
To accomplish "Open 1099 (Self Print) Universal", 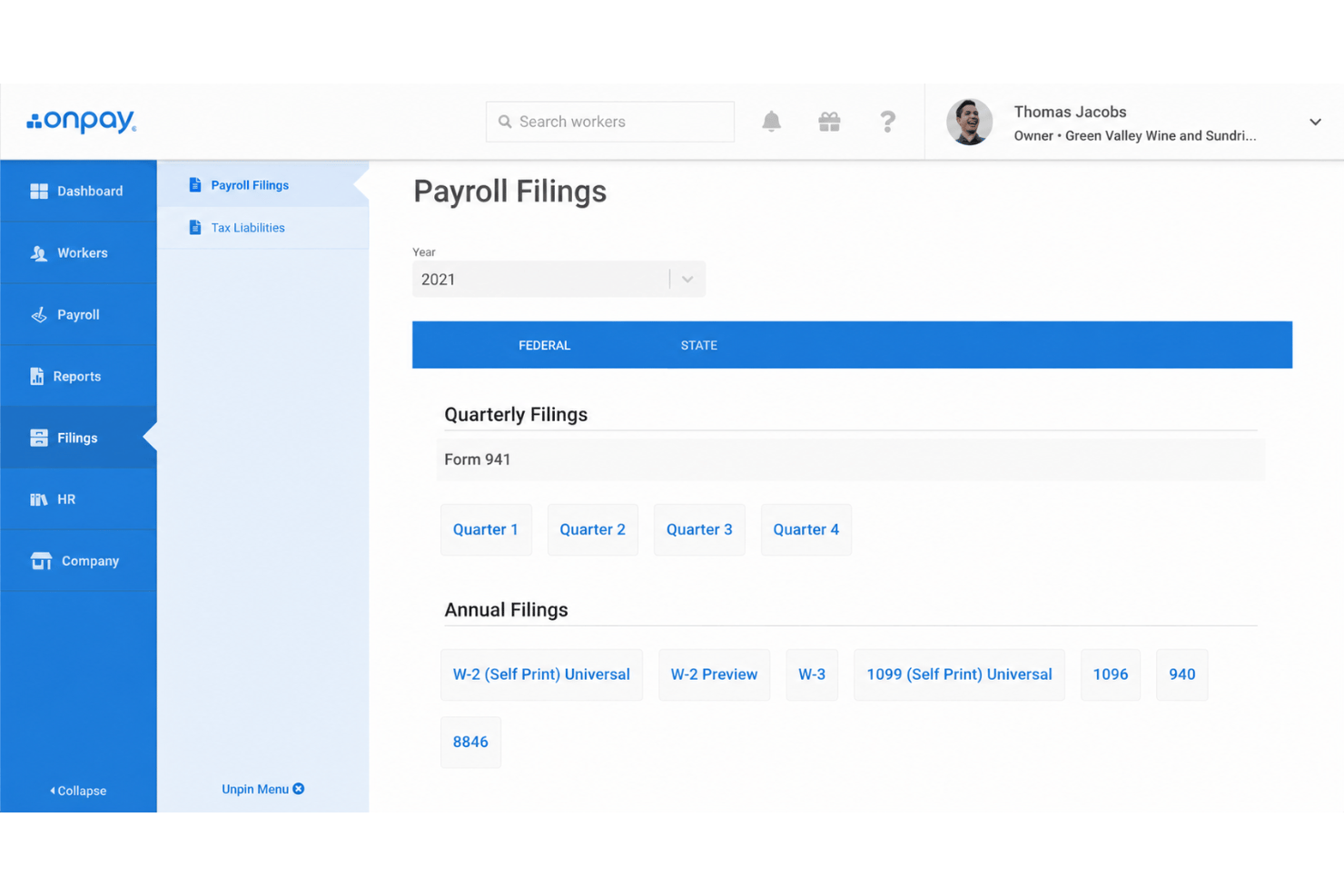I will coord(959,674).
